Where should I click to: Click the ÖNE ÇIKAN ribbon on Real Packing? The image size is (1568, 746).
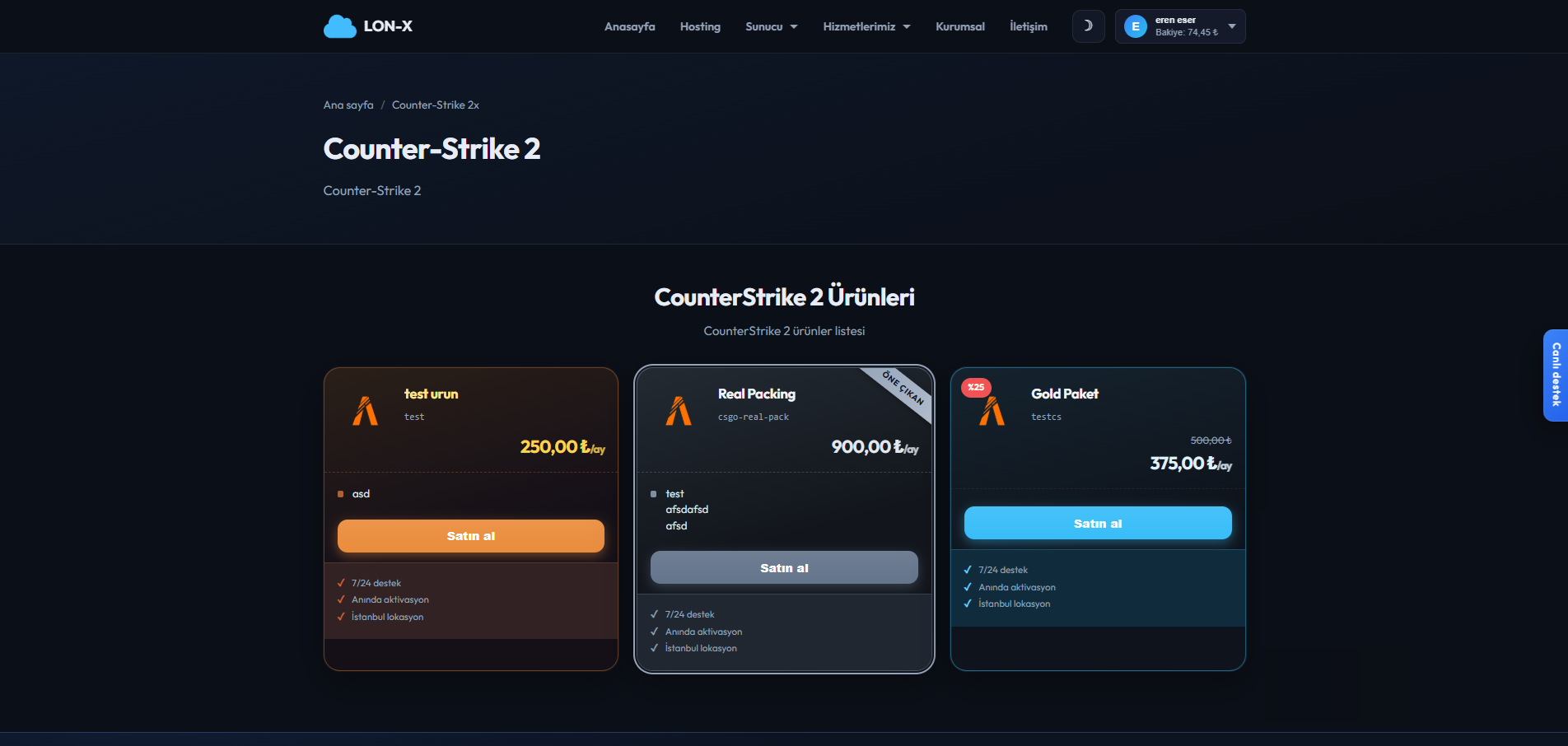[x=903, y=389]
